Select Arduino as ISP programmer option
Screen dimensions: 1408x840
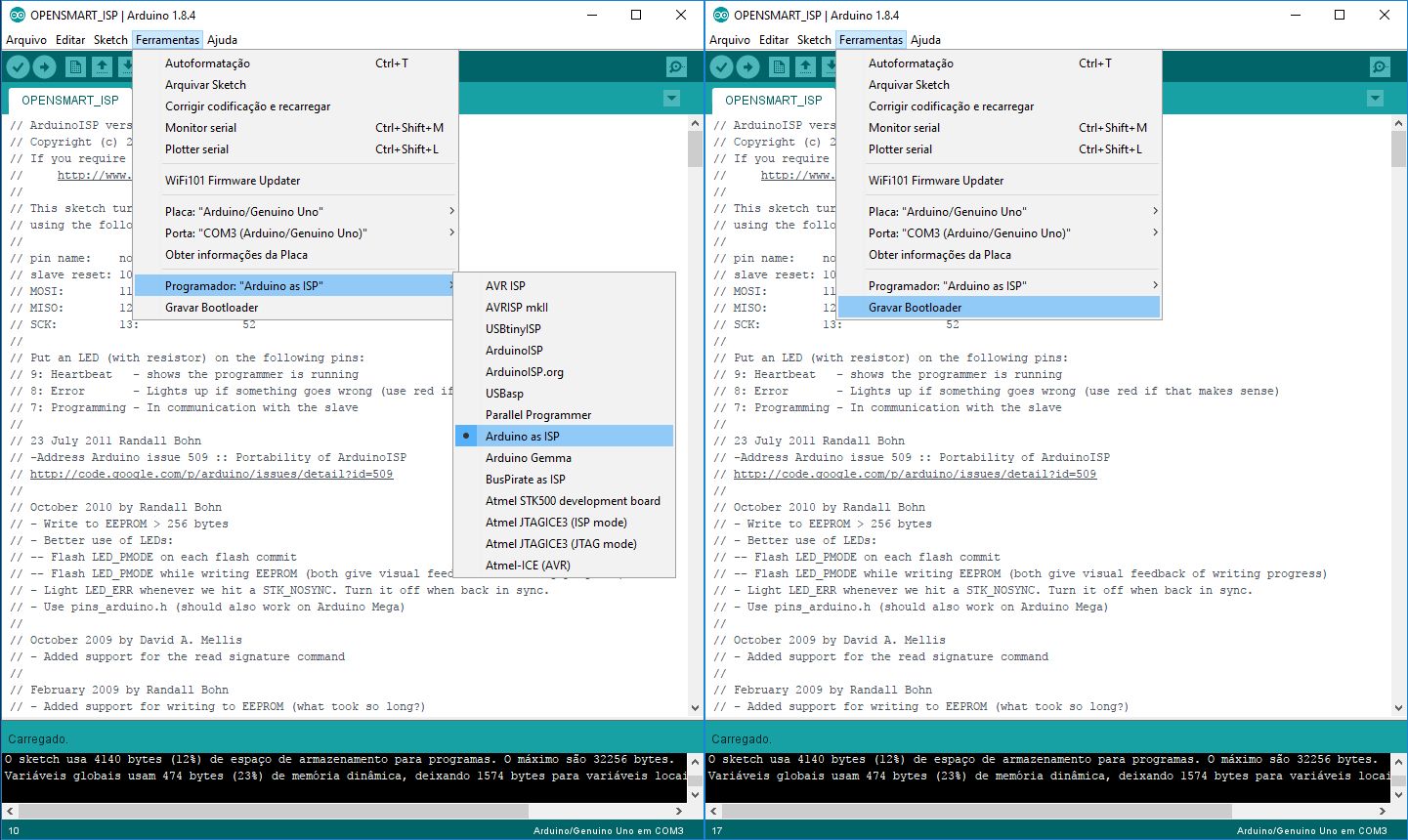coord(565,436)
